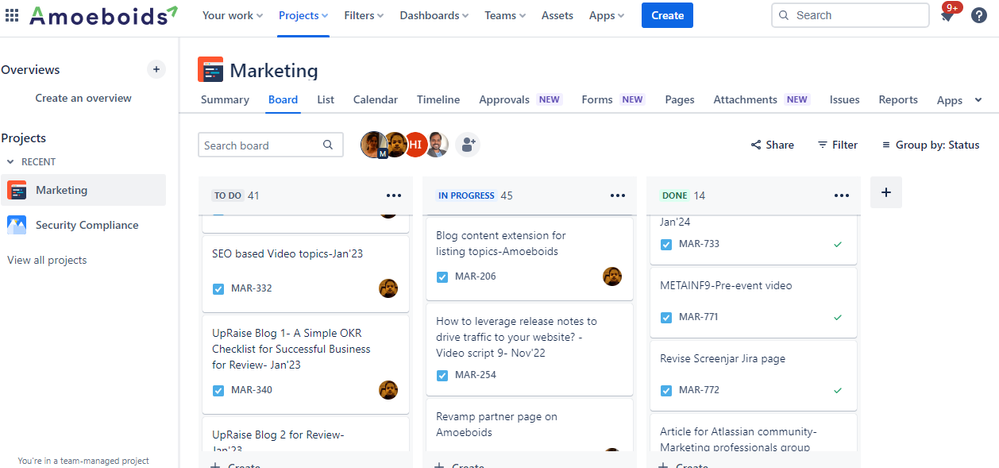The width and height of the screenshot is (999, 468).
Task: Switch to the Reports tab
Action: click(898, 99)
